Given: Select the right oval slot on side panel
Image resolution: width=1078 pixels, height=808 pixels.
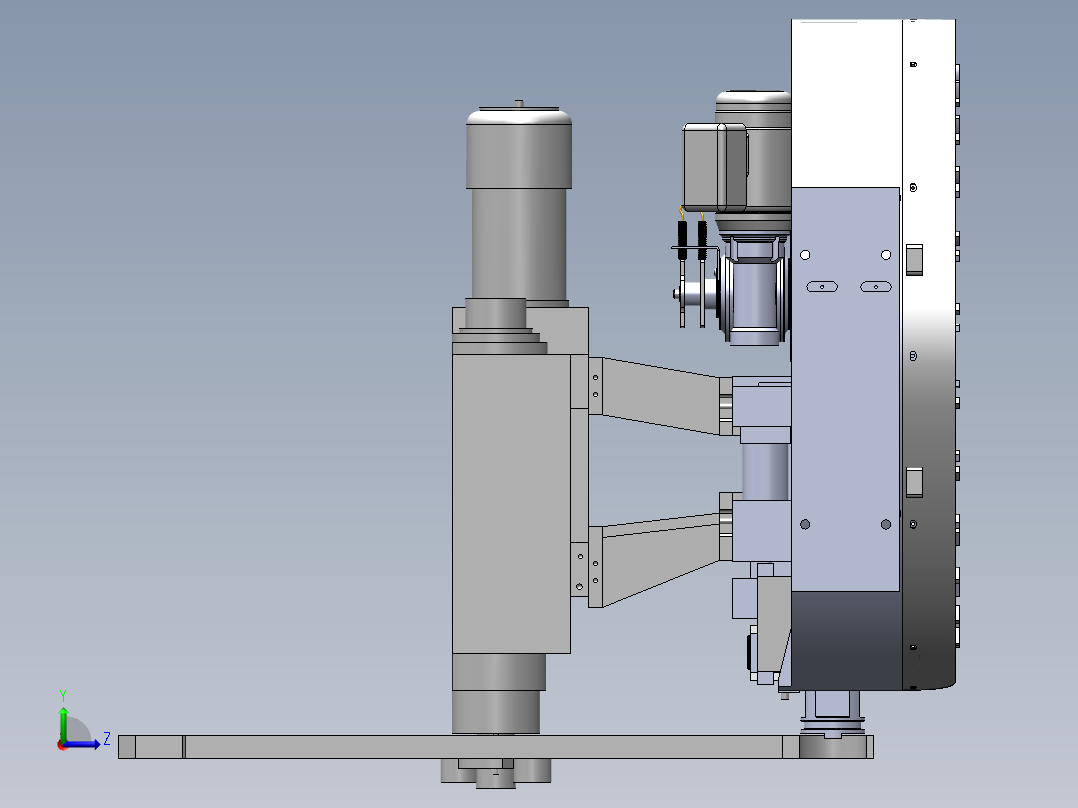Looking at the screenshot, I should tap(876, 287).
